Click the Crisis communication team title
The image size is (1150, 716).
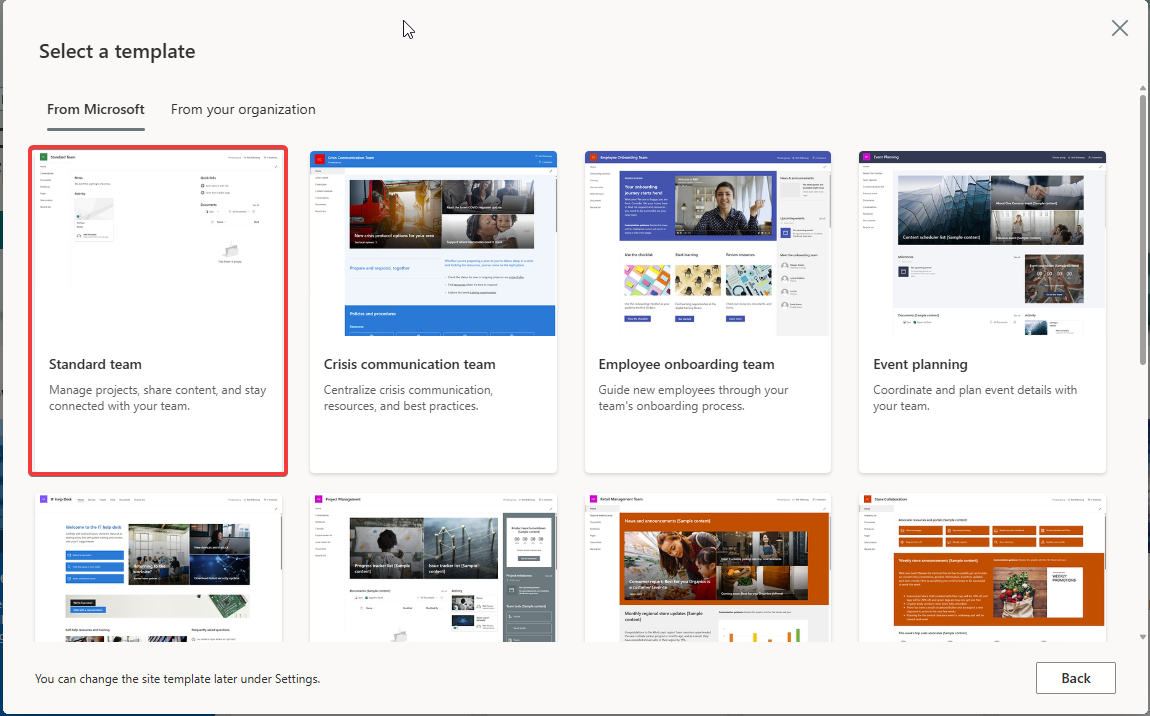409,365
